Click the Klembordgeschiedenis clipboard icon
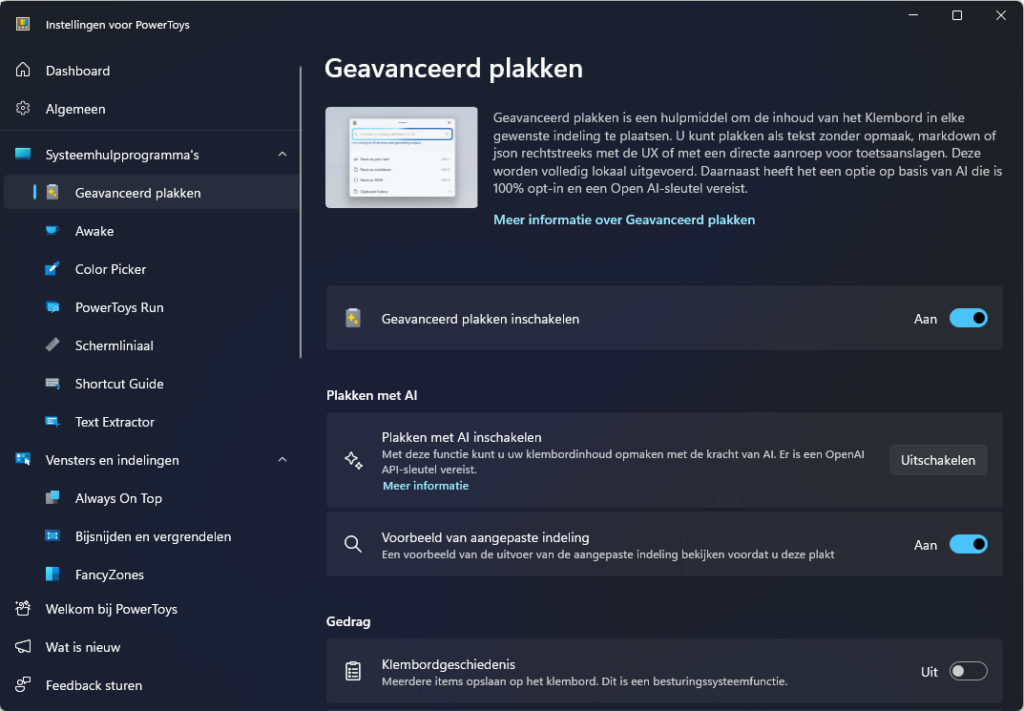The image size is (1024, 711). click(x=353, y=671)
